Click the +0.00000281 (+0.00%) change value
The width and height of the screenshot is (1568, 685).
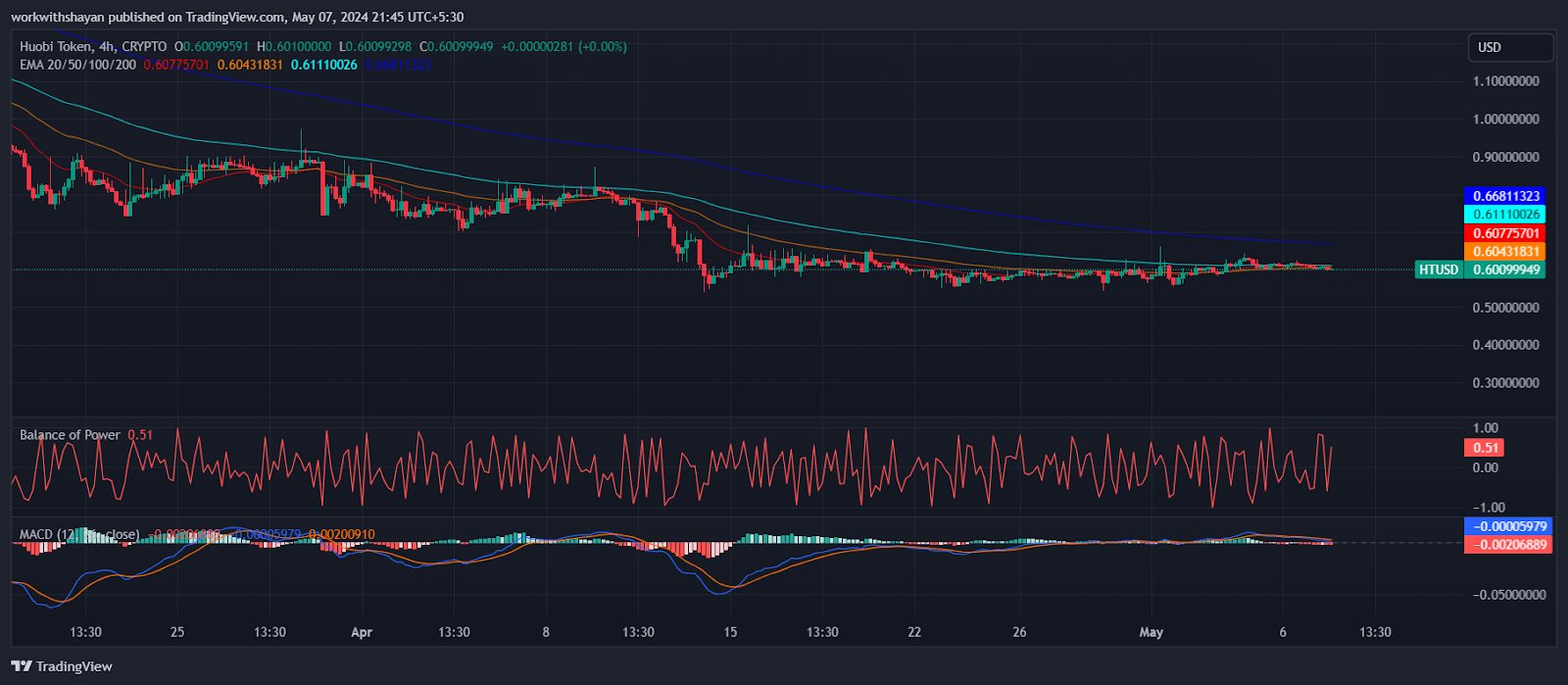tap(563, 46)
